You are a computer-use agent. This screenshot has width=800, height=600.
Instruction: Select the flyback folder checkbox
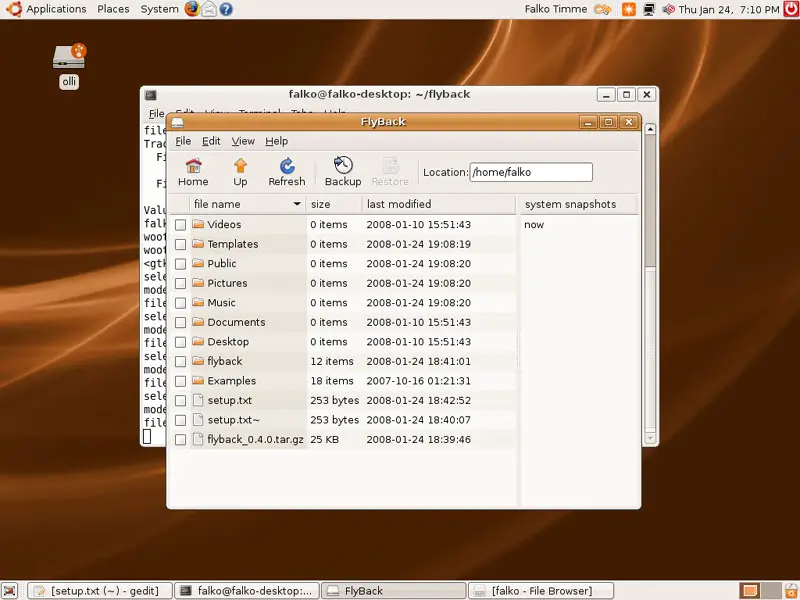coord(180,362)
